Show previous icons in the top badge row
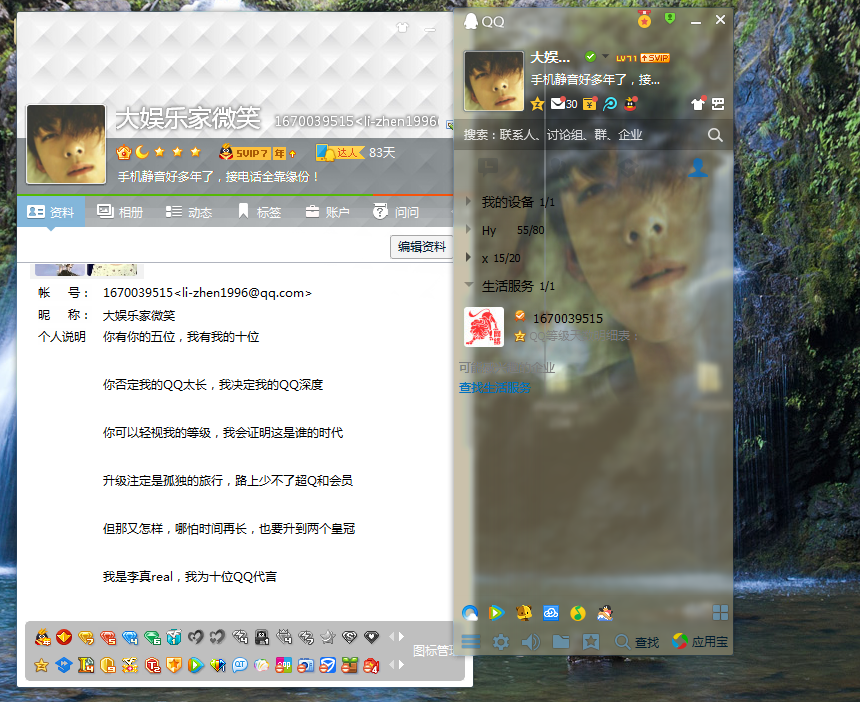The height and width of the screenshot is (702, 860). (x=392, y=637)
